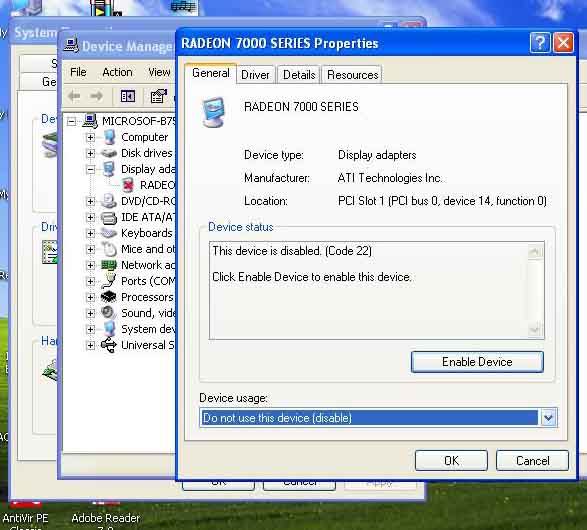Viewport: 587px width, 530px height.
Task: Toggle console tree pane toolbar icon
Action: pos(128,97)
